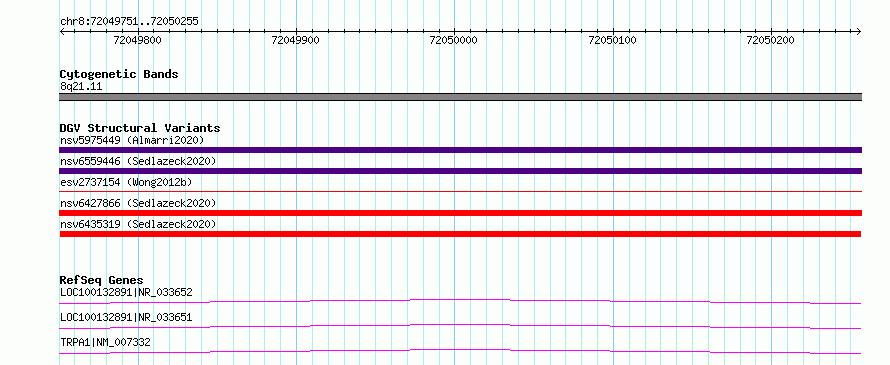Click the 8q21.11 band label

point(81,87)
